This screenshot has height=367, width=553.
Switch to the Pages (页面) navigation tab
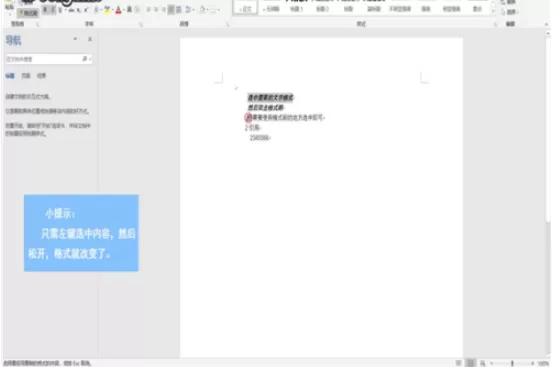pos(26,75)
